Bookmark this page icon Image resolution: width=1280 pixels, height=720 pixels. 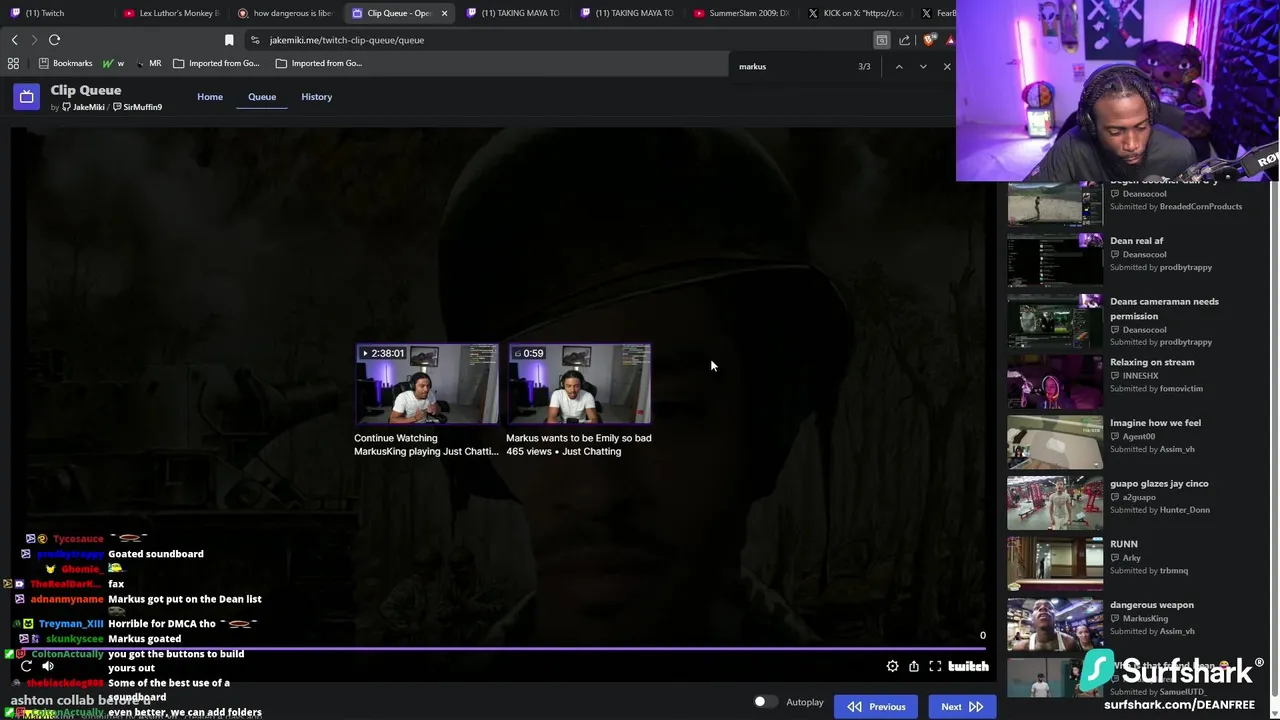point(229,40)
